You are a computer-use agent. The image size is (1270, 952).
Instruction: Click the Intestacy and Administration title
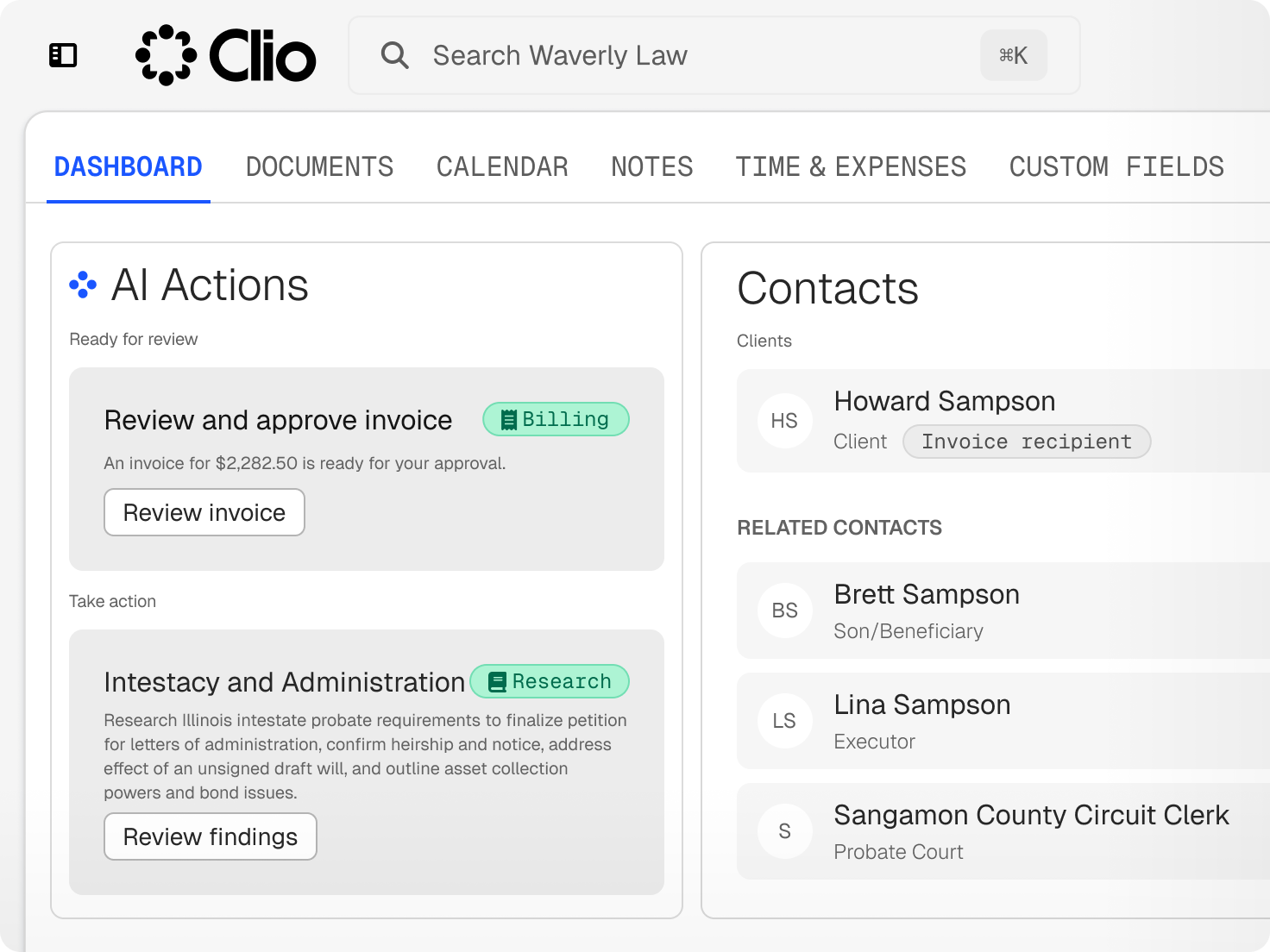284,682
